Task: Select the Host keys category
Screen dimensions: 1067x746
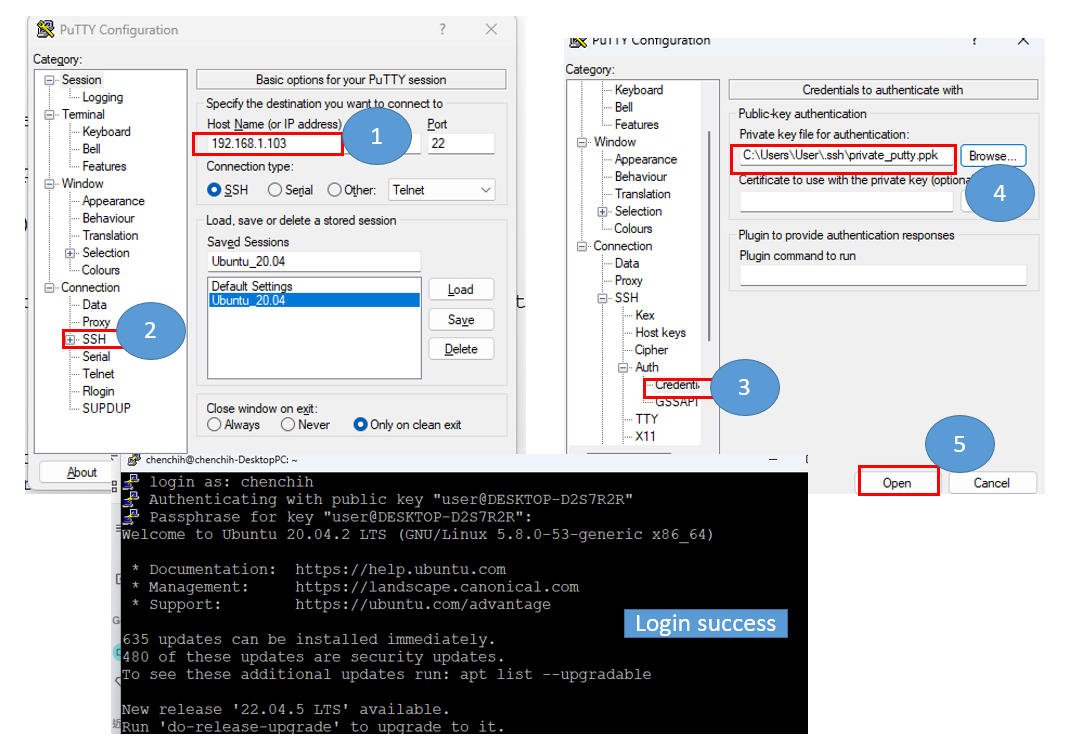Action: coord(660,333)
